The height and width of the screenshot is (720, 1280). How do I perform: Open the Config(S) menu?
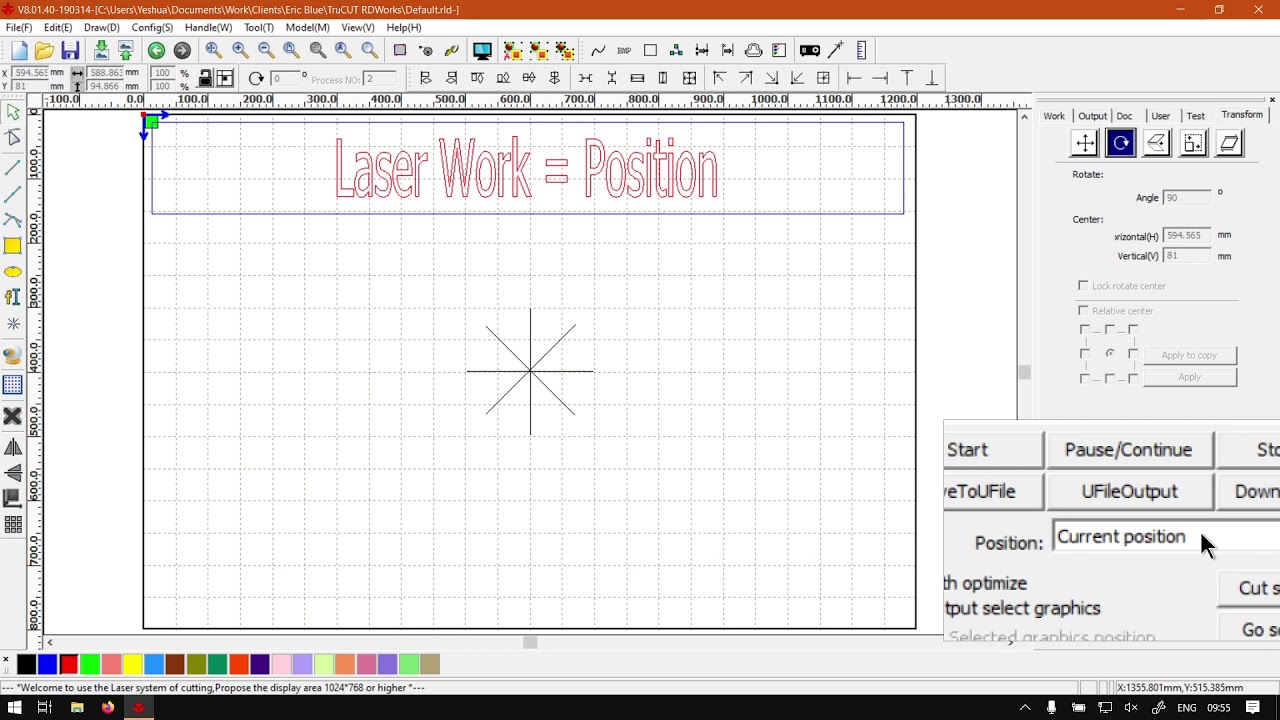[152, 28]
